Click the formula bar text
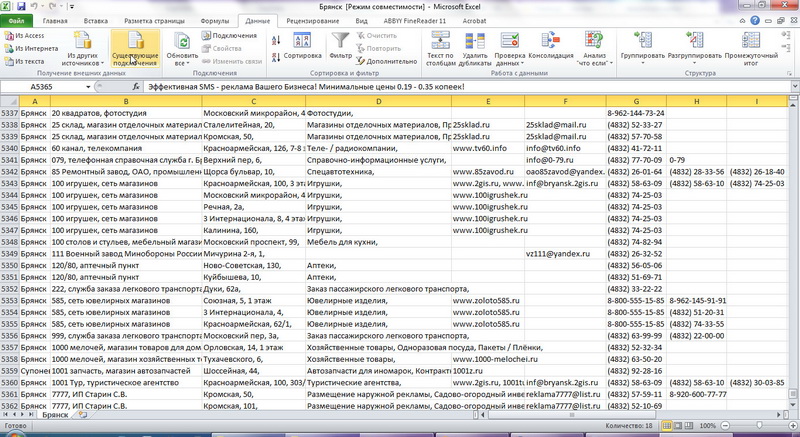This screenshot has height=437, width=800. [306, 87]
